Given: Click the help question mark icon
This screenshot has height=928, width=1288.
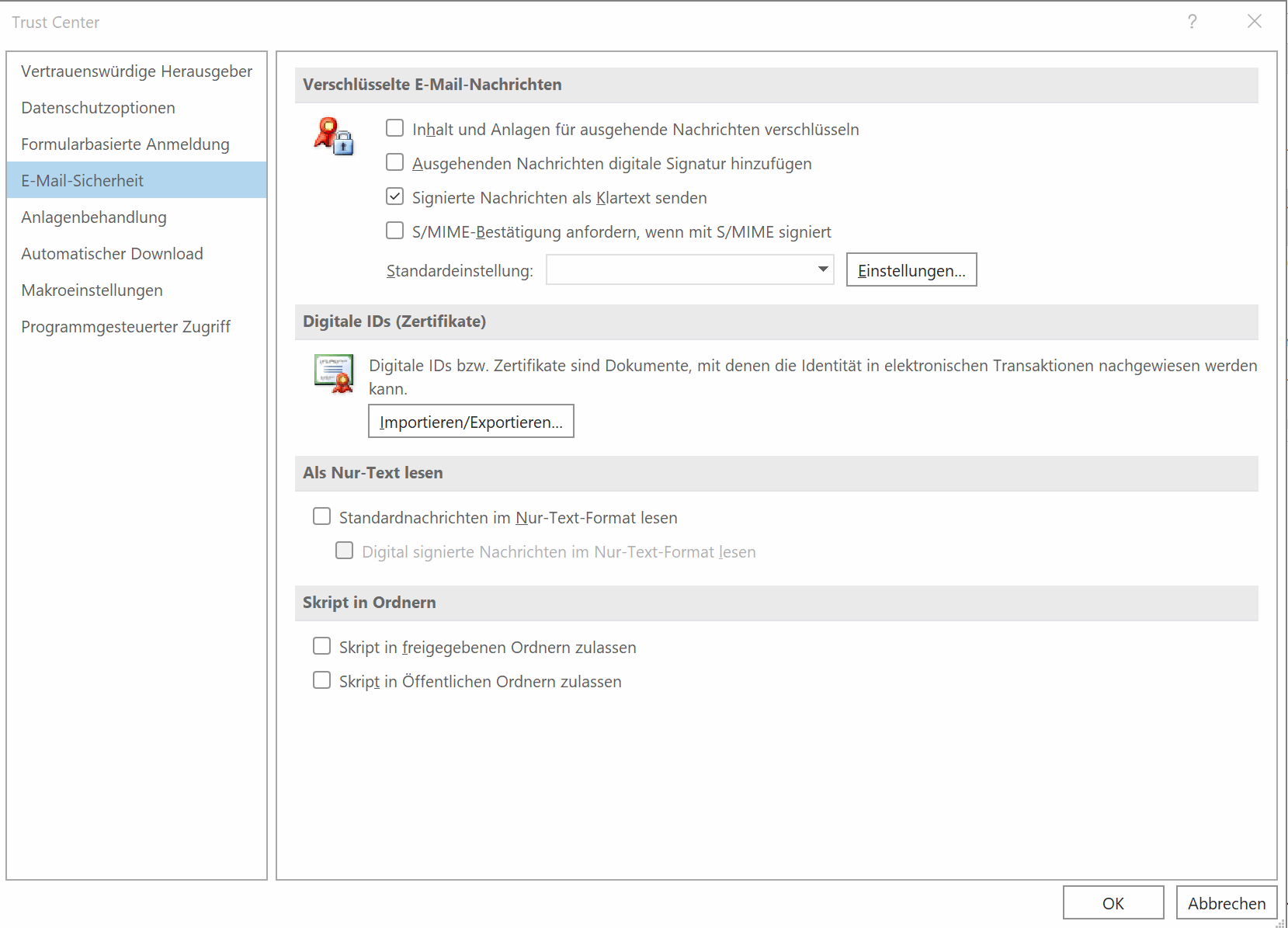Looking at the screenshot, I should pyautogui.click(x=1192, y=22).
